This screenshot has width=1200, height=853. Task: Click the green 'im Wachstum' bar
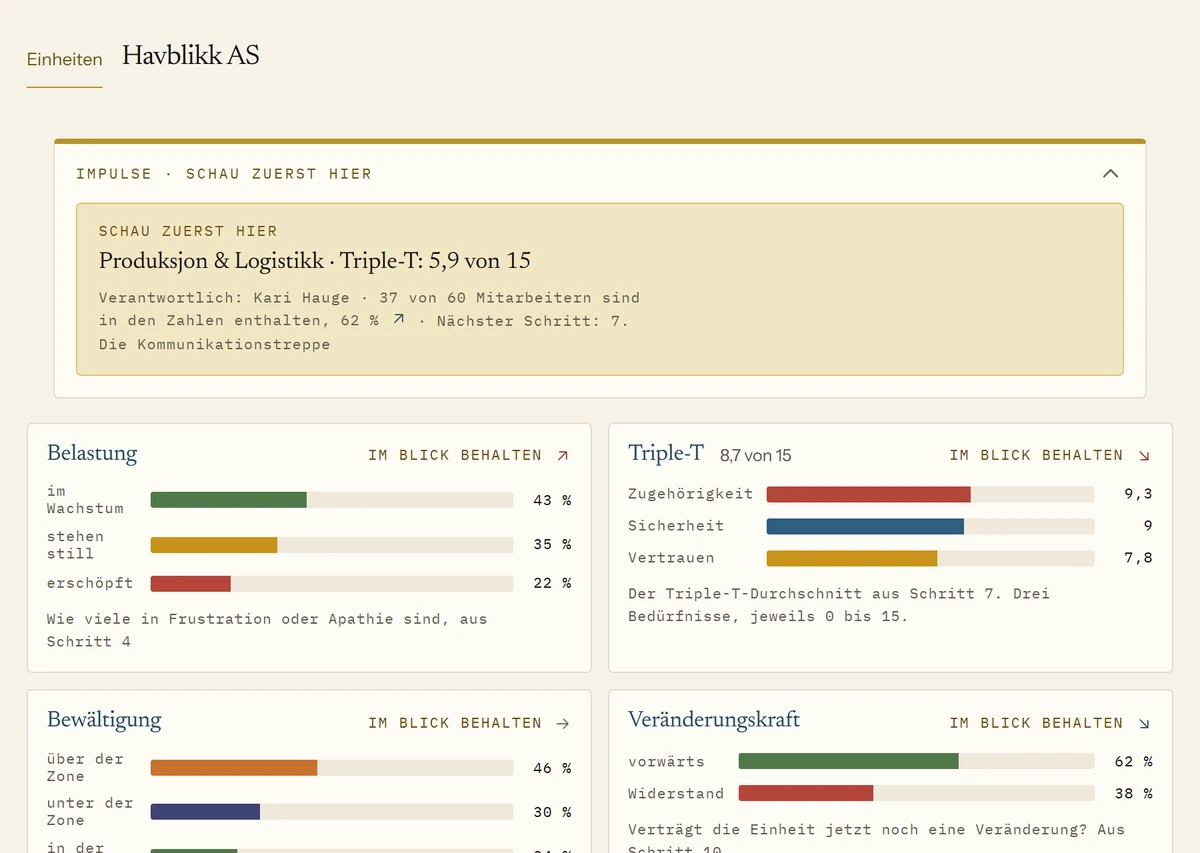point(229,500)
